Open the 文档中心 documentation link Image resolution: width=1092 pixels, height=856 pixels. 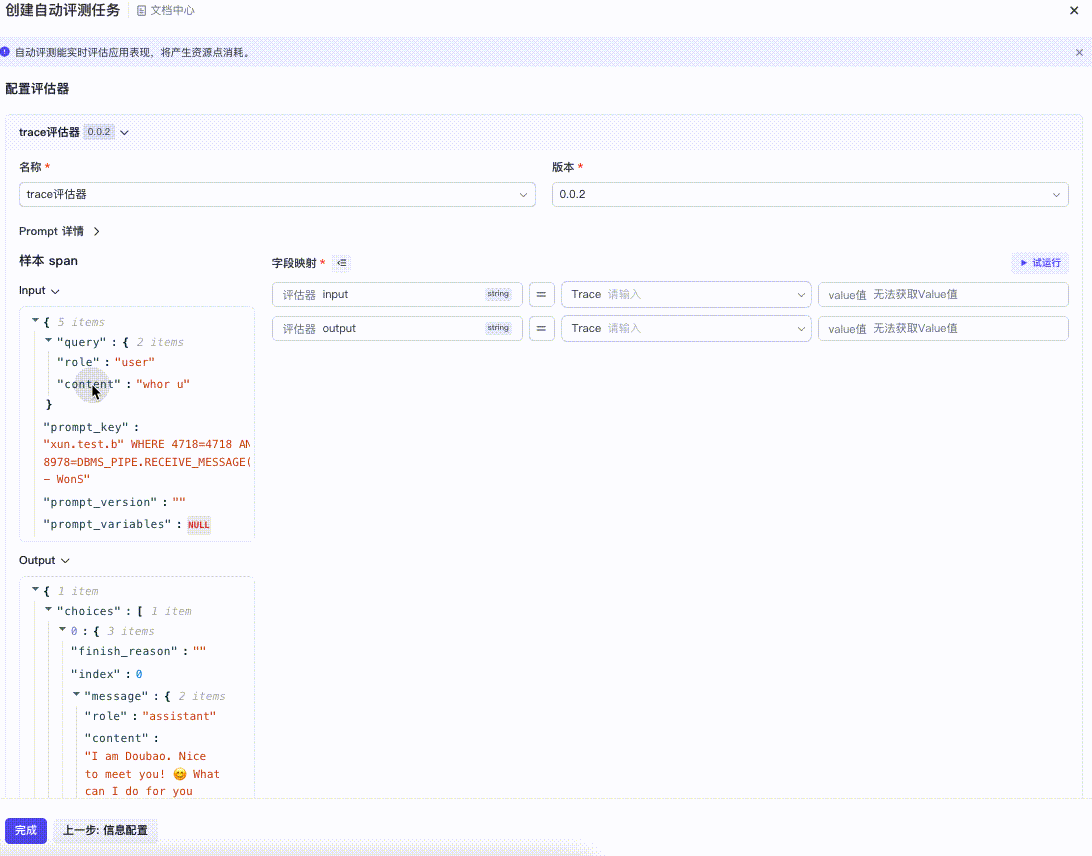(x=166, y=10)
